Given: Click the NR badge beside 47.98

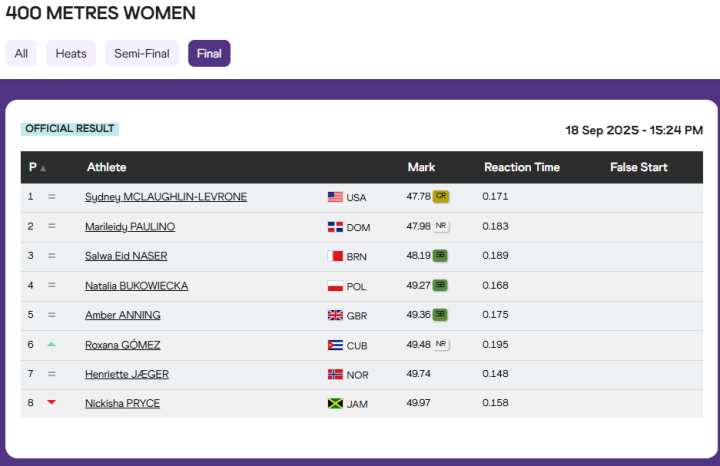Looking at the screenshot, I should 441,226.
